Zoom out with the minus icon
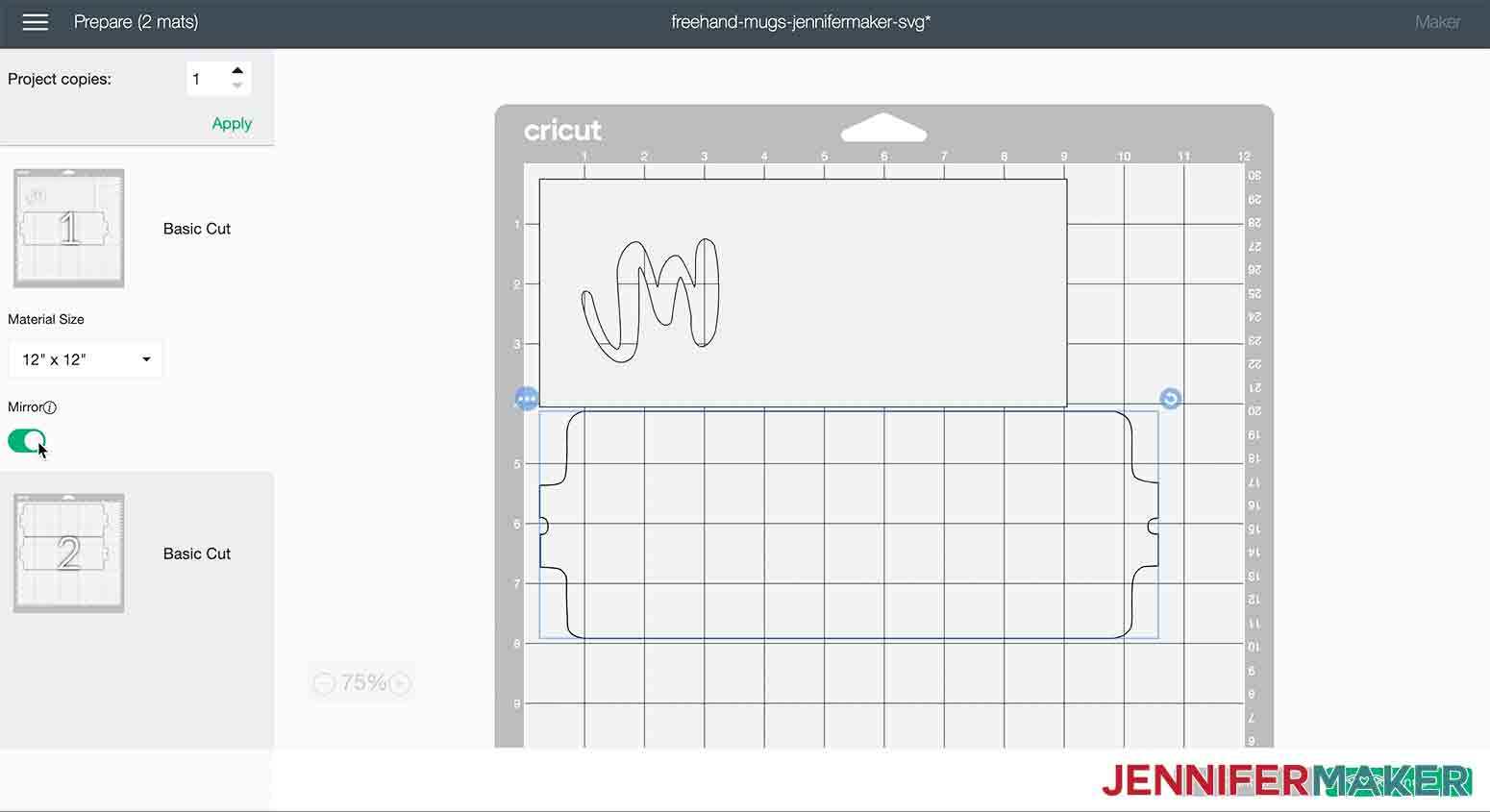 point(324,683)
